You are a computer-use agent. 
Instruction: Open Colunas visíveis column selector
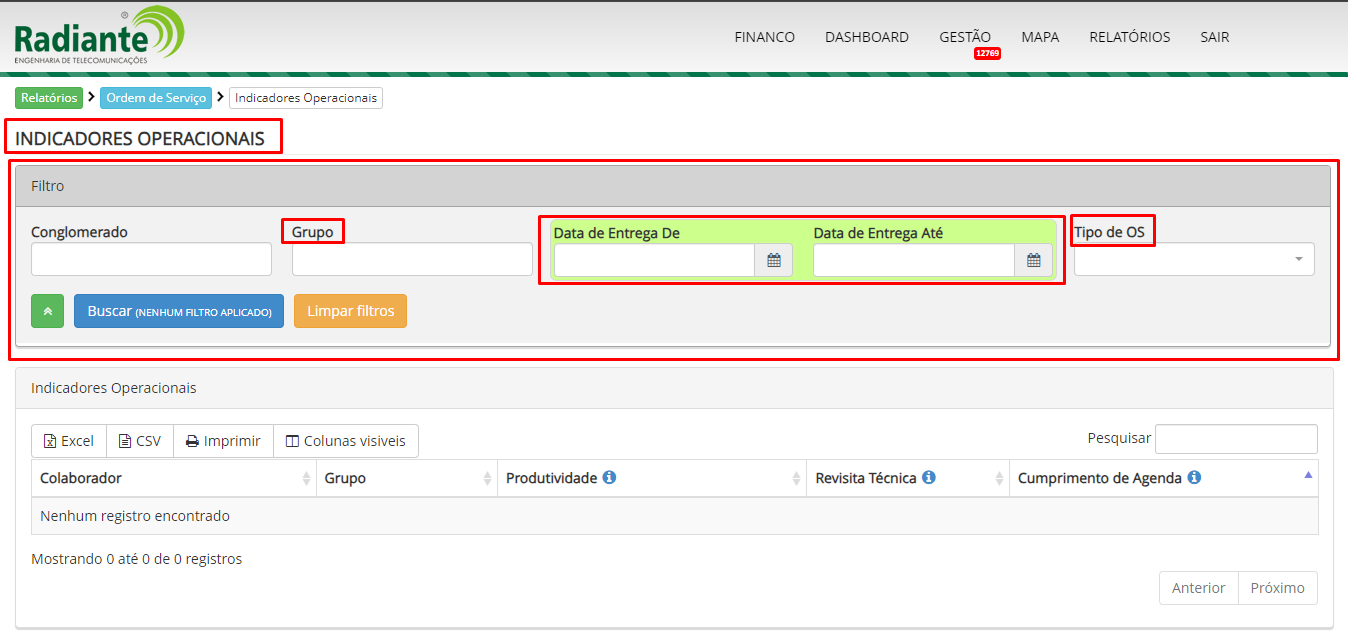(345, 441)
